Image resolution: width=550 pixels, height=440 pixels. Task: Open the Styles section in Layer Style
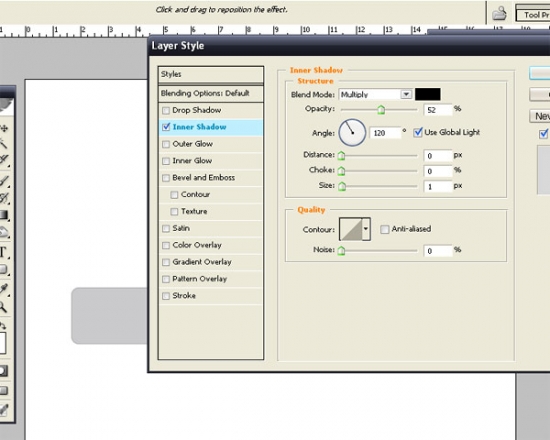point(211,74)
